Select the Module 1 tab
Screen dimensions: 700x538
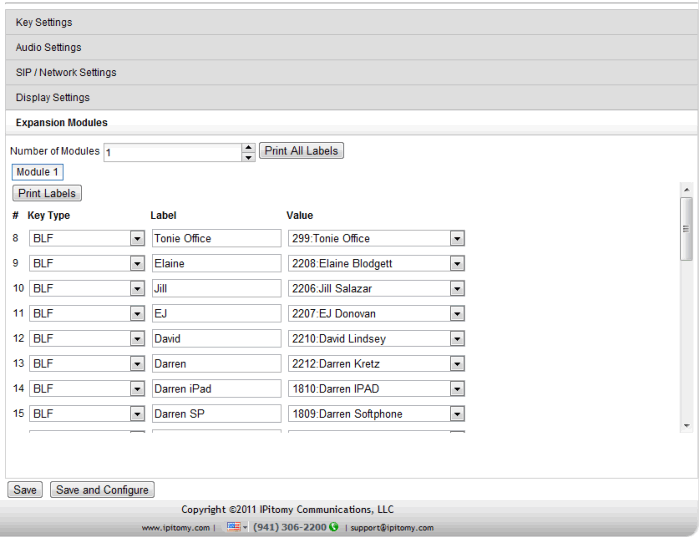[38, 172]
